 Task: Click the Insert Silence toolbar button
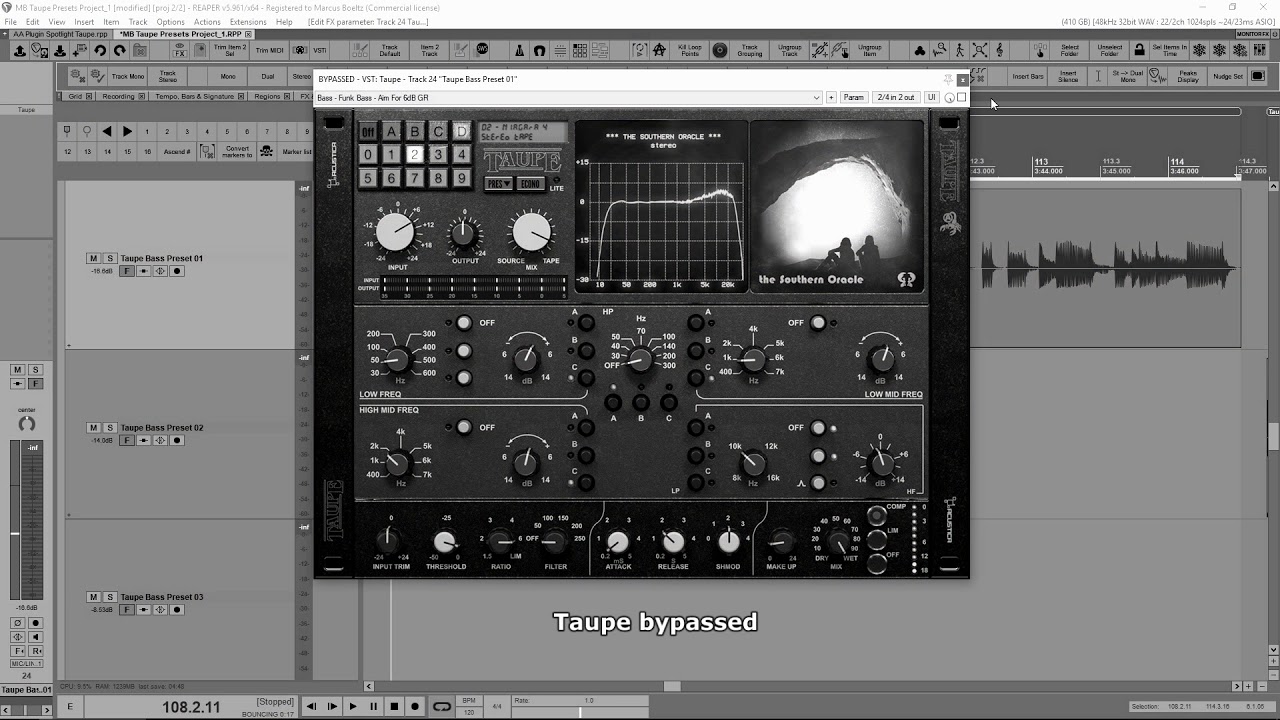click(1068, 76)
